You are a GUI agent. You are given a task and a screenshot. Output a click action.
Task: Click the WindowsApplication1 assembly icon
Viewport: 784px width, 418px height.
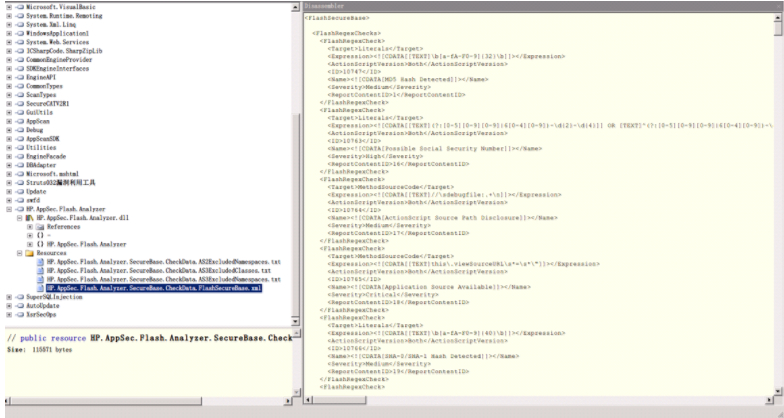(x=20, y=34)
